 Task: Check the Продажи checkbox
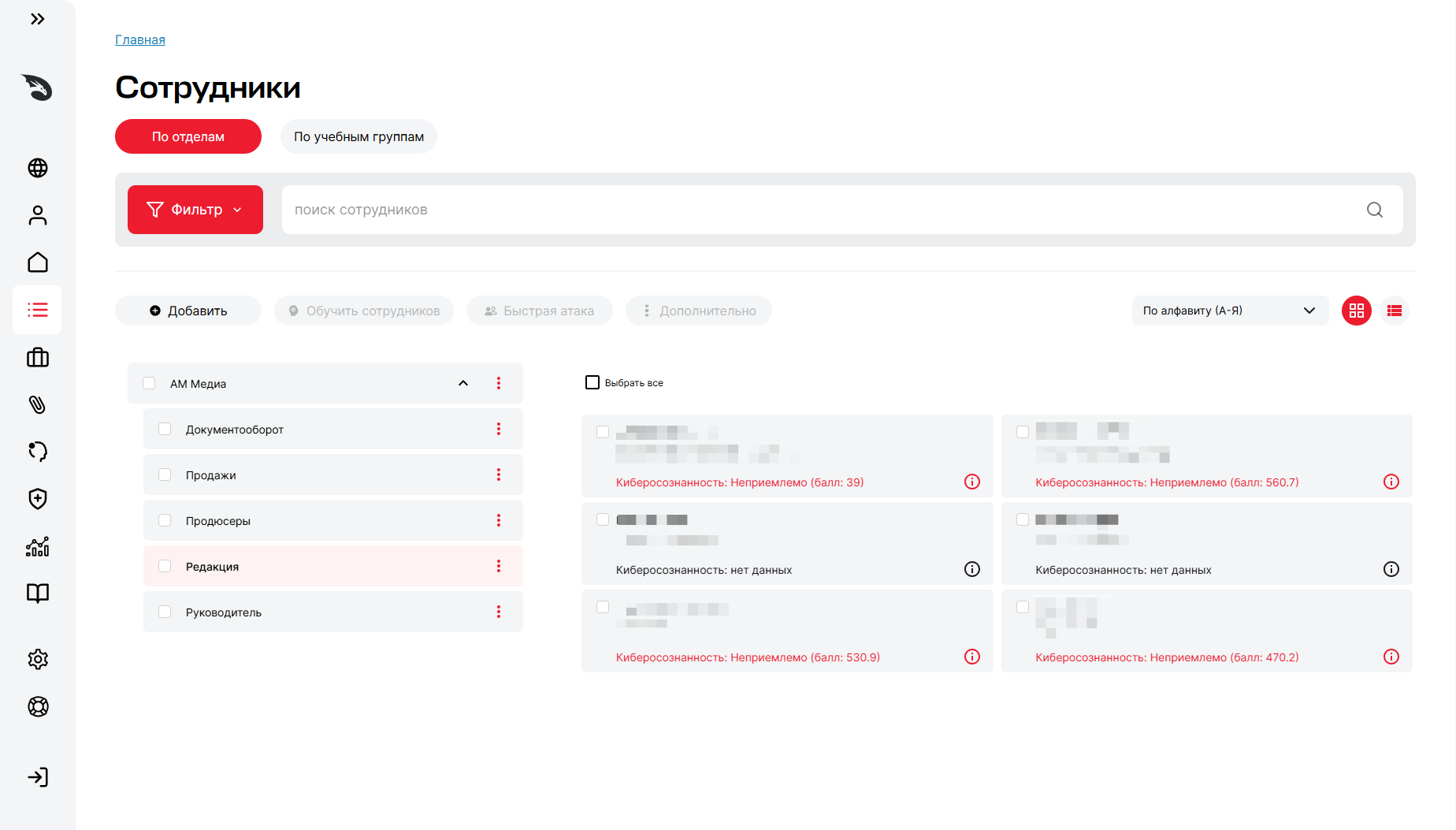coord(165,475)
